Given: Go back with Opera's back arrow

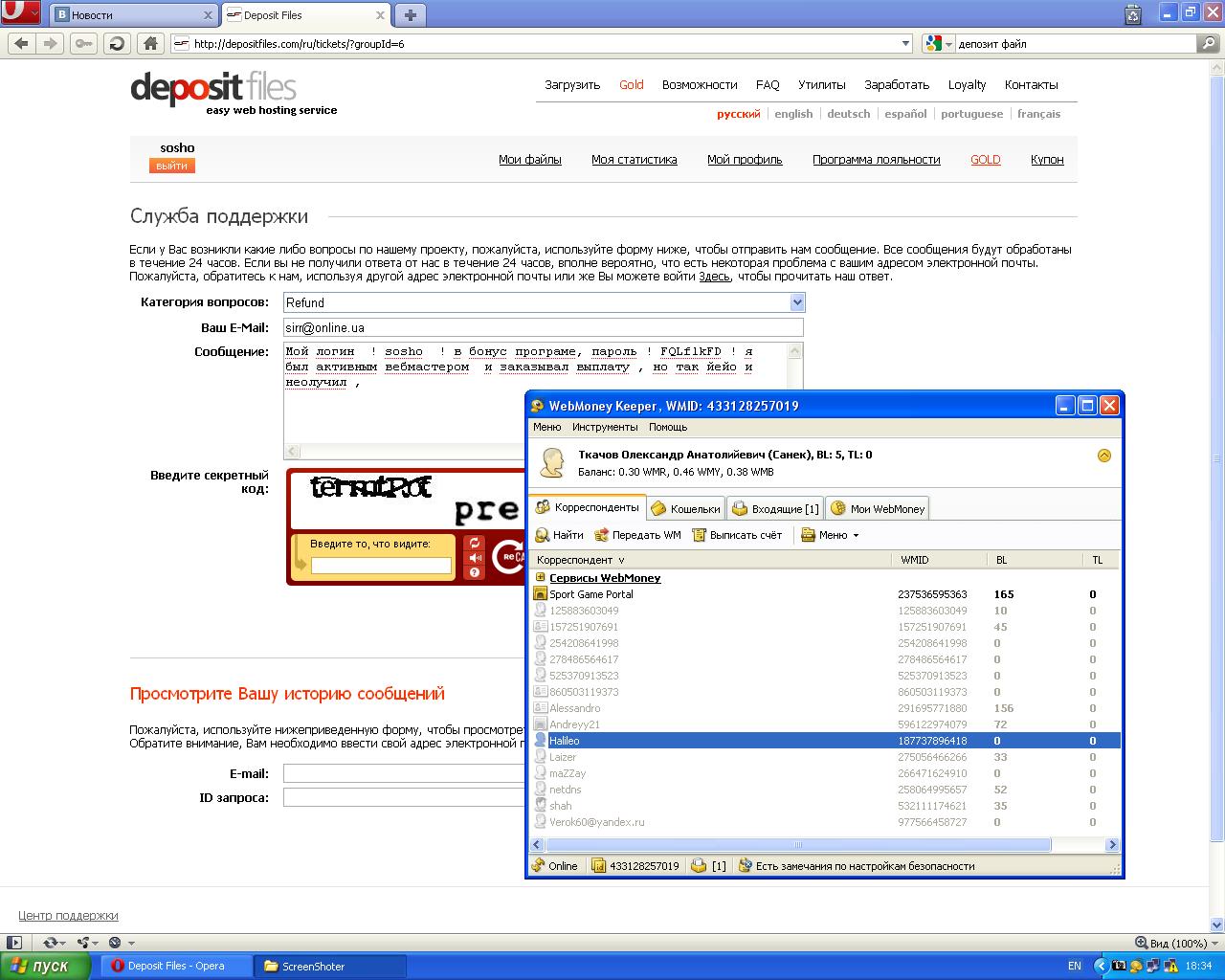Looking at the screenshot, I should click(x=22, y=43).
